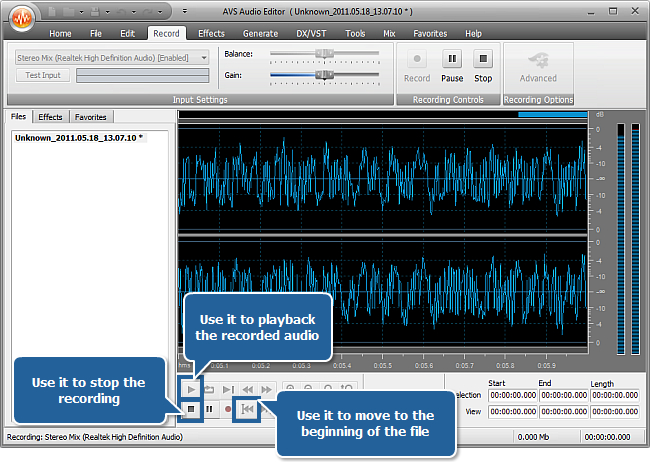Open the Generate ribbon tab

click(x=260, y=34)
